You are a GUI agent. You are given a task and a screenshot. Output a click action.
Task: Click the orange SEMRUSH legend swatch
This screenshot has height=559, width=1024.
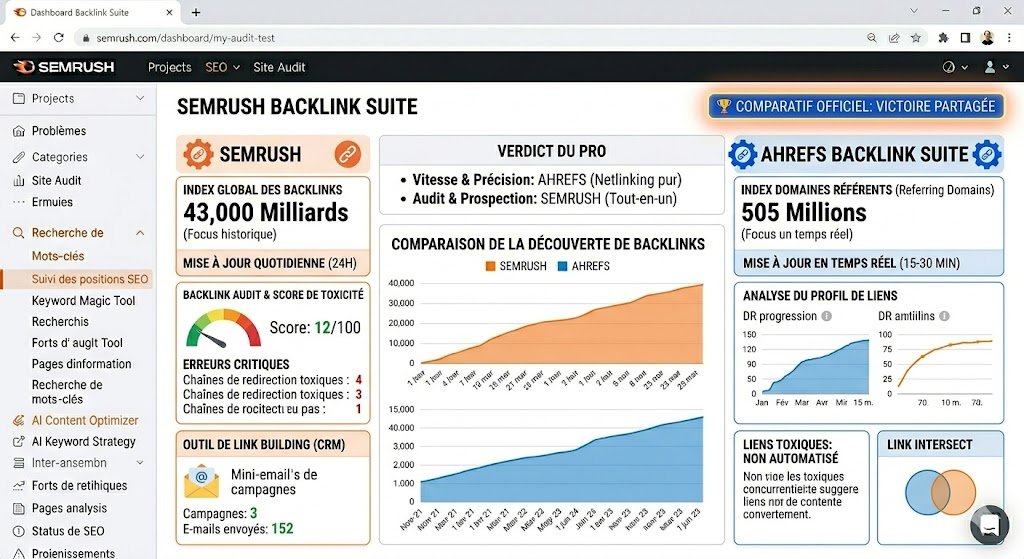(x=490, y=266)
